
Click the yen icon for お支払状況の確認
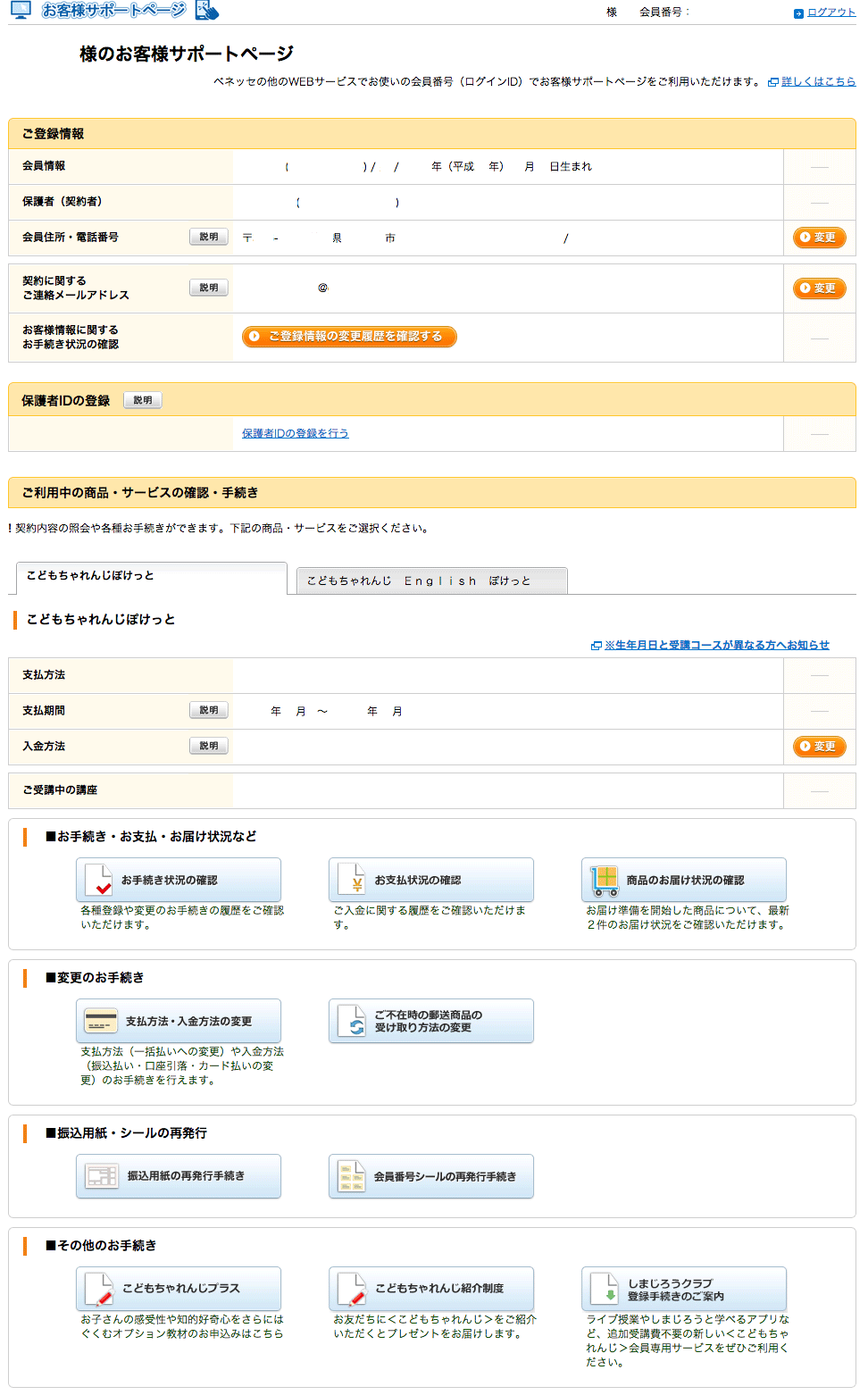click(x=351, y=880)
